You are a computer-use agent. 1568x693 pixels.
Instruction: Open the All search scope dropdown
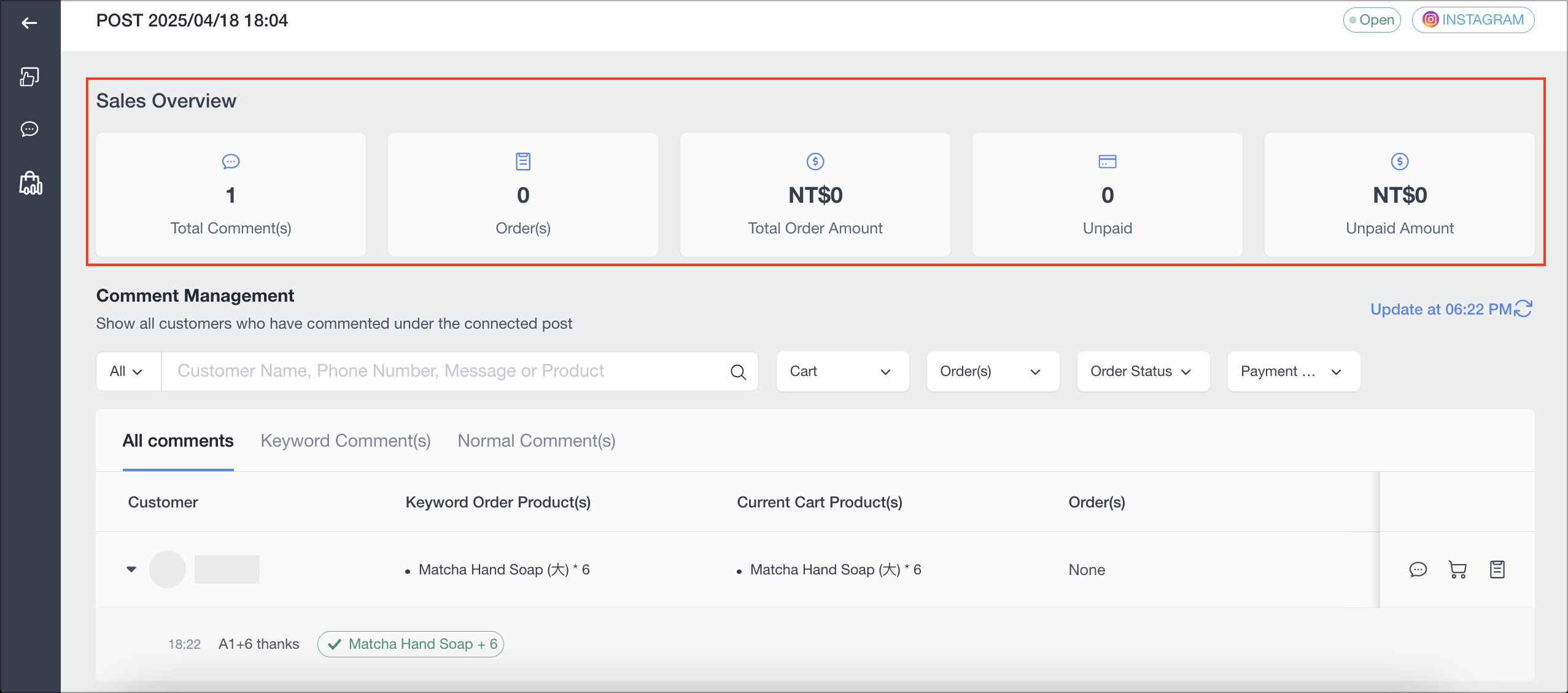click(x=128, y=371)
